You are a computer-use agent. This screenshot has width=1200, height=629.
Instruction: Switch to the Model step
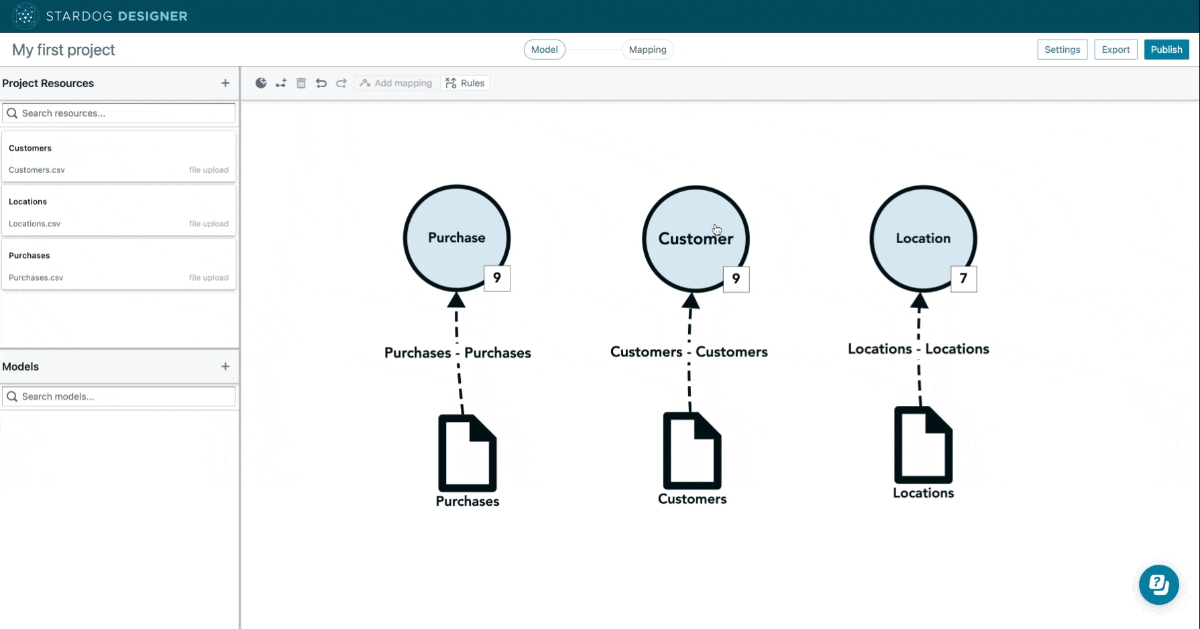[x=545, y=49]
